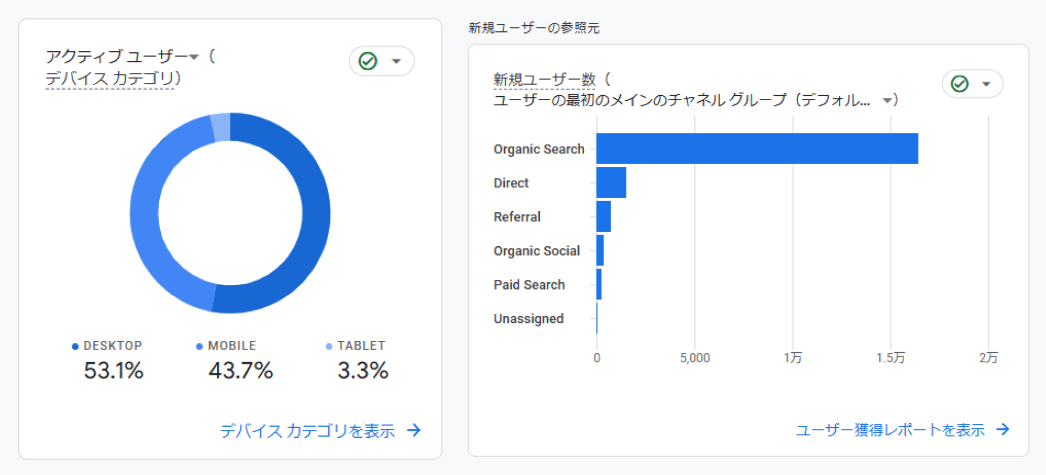Open the status dropdown arrow on new users card

point(987,84)
